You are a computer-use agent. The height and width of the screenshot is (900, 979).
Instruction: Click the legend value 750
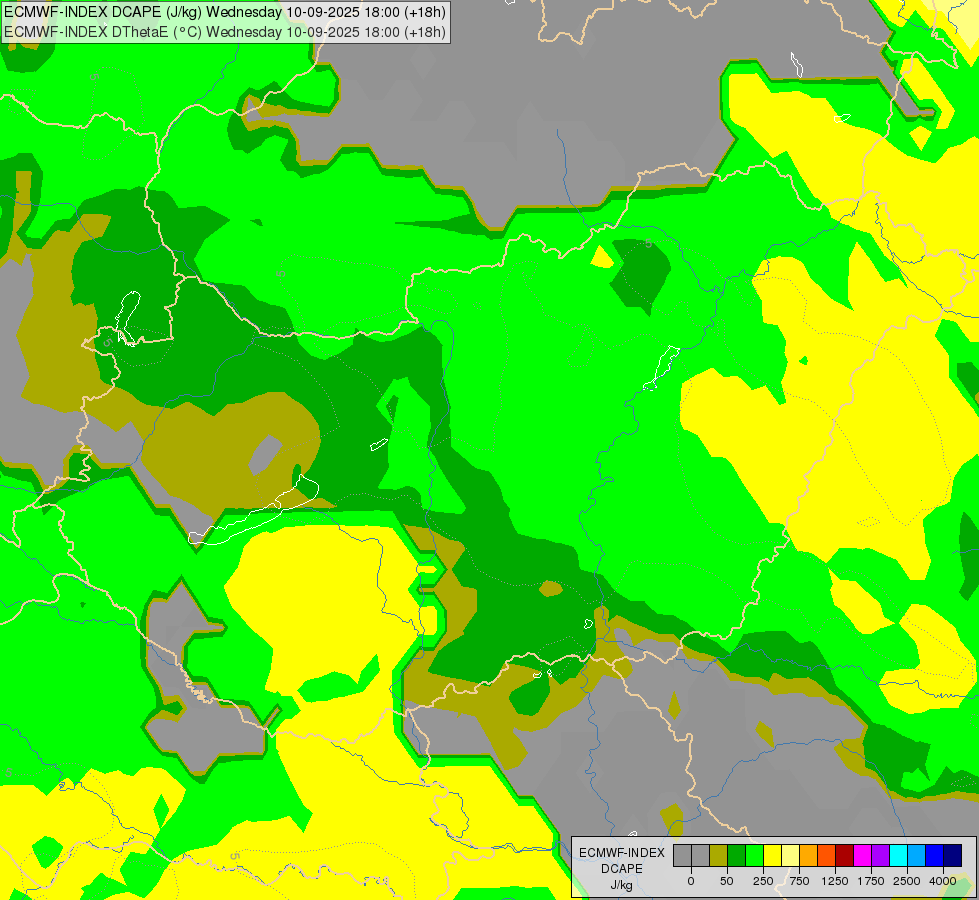point(799,881)
